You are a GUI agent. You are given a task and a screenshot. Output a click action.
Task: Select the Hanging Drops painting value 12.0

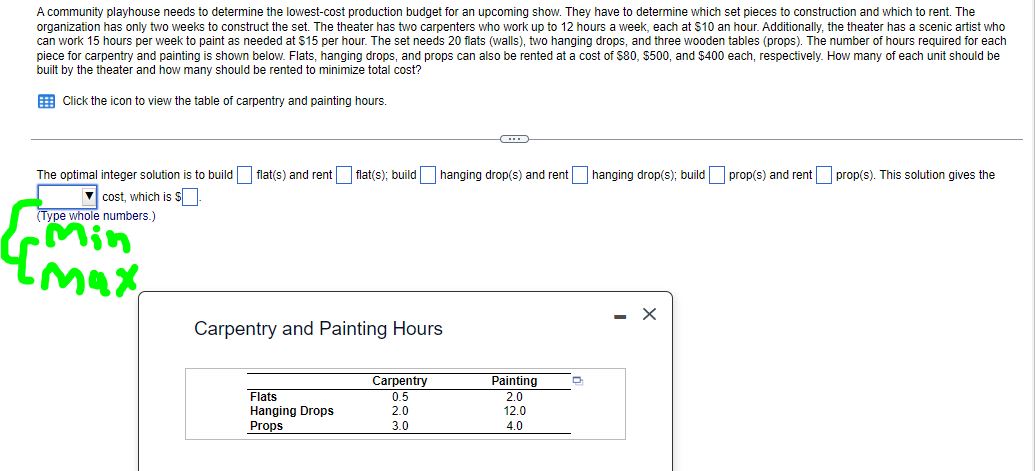coord(515,411)
